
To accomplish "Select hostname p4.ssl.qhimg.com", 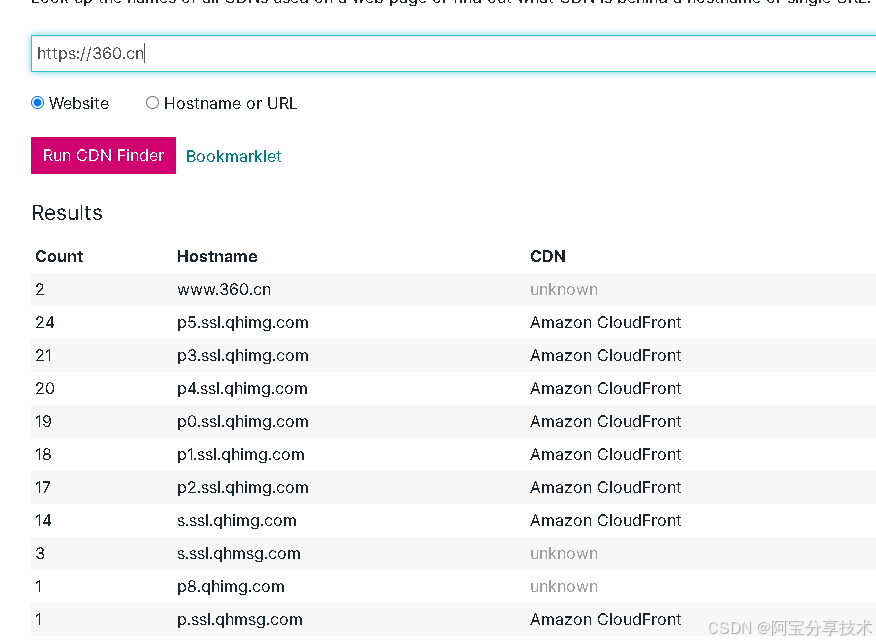I will click(242, 388).
